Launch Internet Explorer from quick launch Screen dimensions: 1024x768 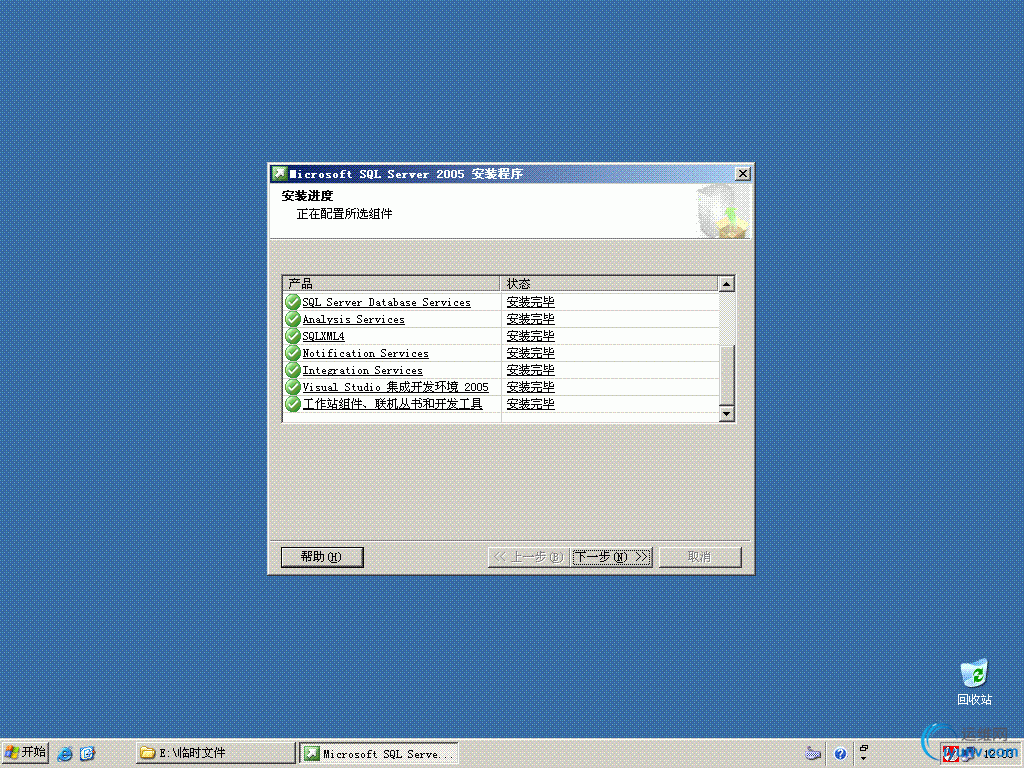(65, 754)
